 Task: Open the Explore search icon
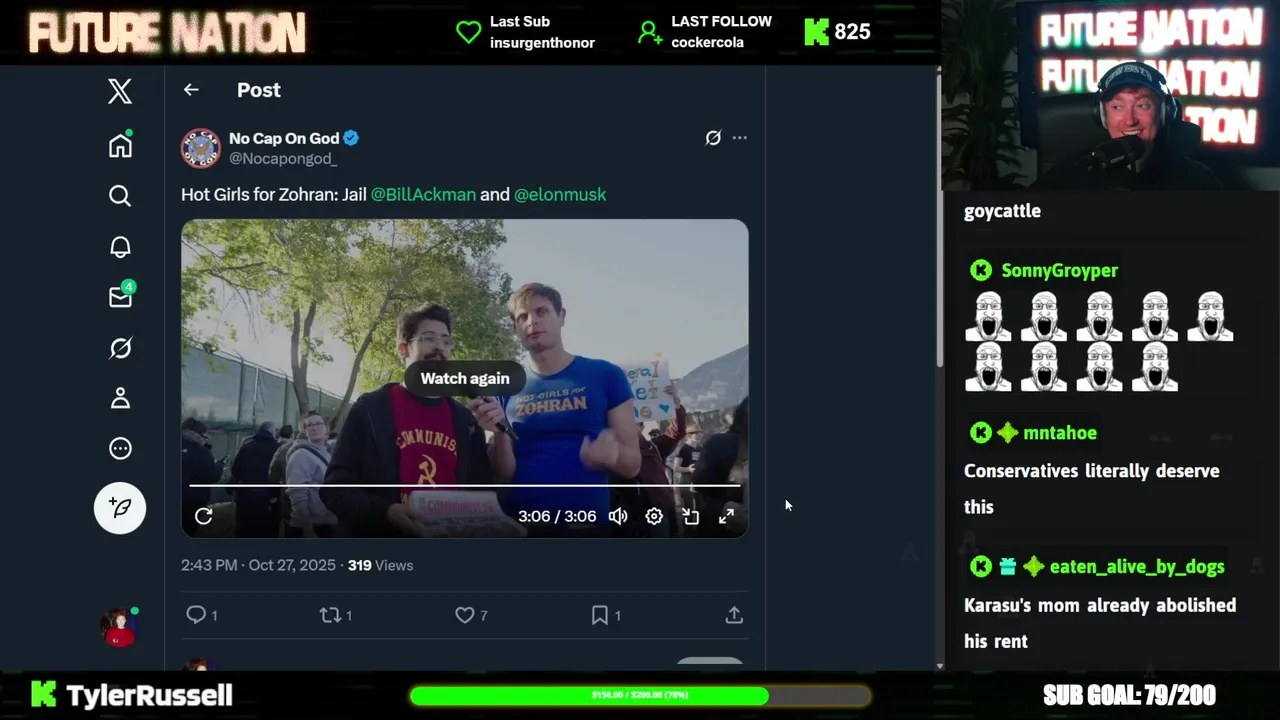pyautogui.click(x=120, y=196)
